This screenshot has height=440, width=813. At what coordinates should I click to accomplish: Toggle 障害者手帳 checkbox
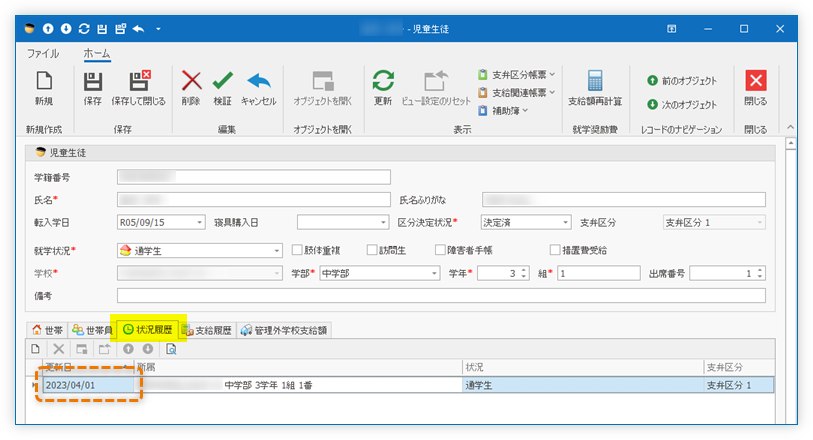[440, 250]
